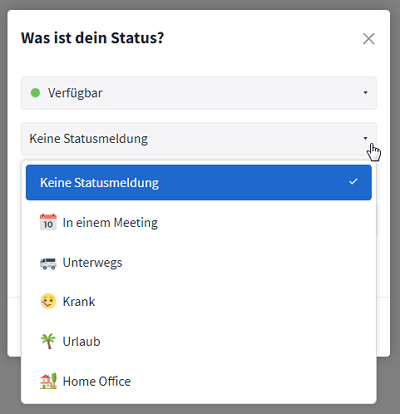Click the palm tree icon beside Urlaub
400x414 pixels.
coord(48,341)
